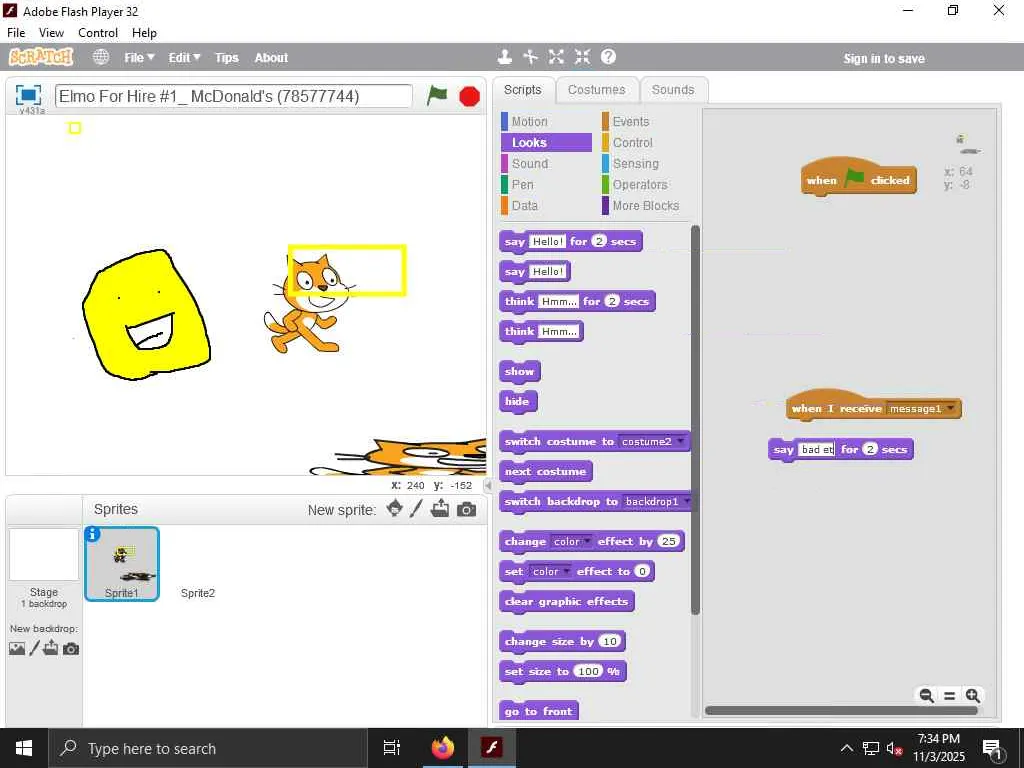Image resolution: width=1024 pixels, height=768 pixels.
Task: Paint a new backdrop
Action: pos(35,648)
